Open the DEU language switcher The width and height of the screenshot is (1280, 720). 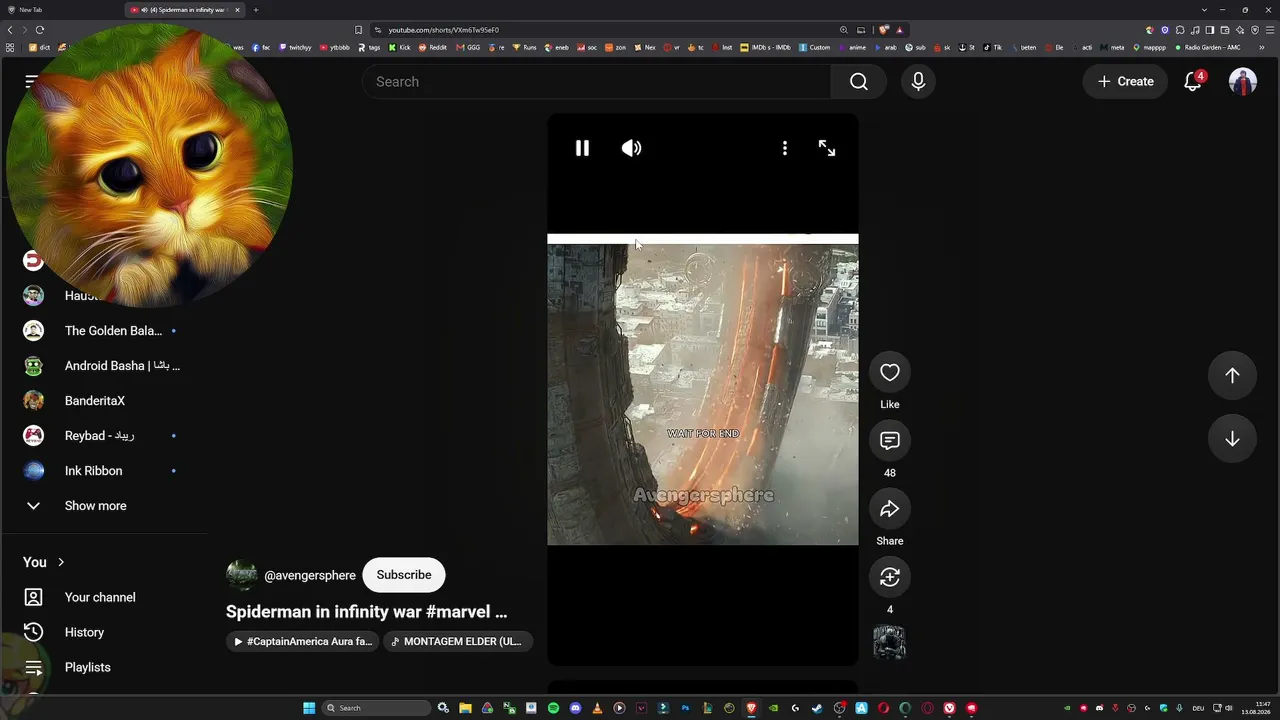(1198, 708)
